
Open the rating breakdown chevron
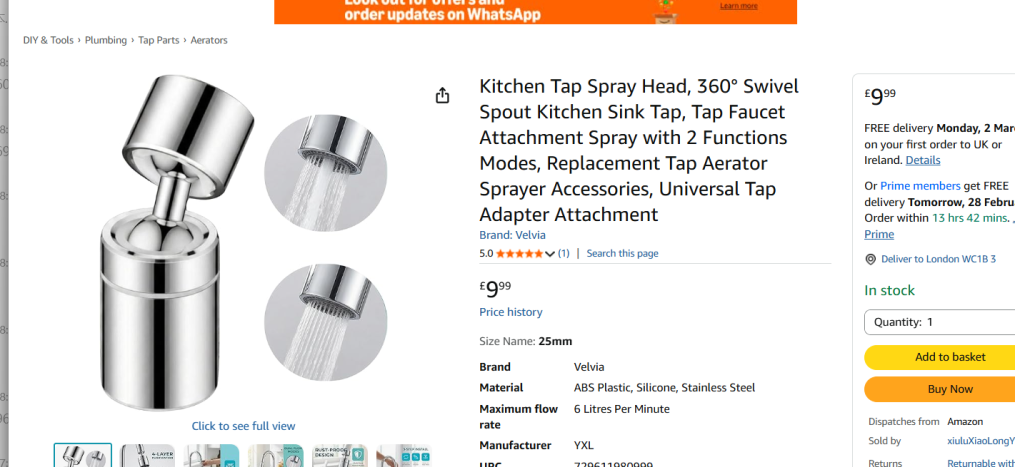(x=550, y=254)
